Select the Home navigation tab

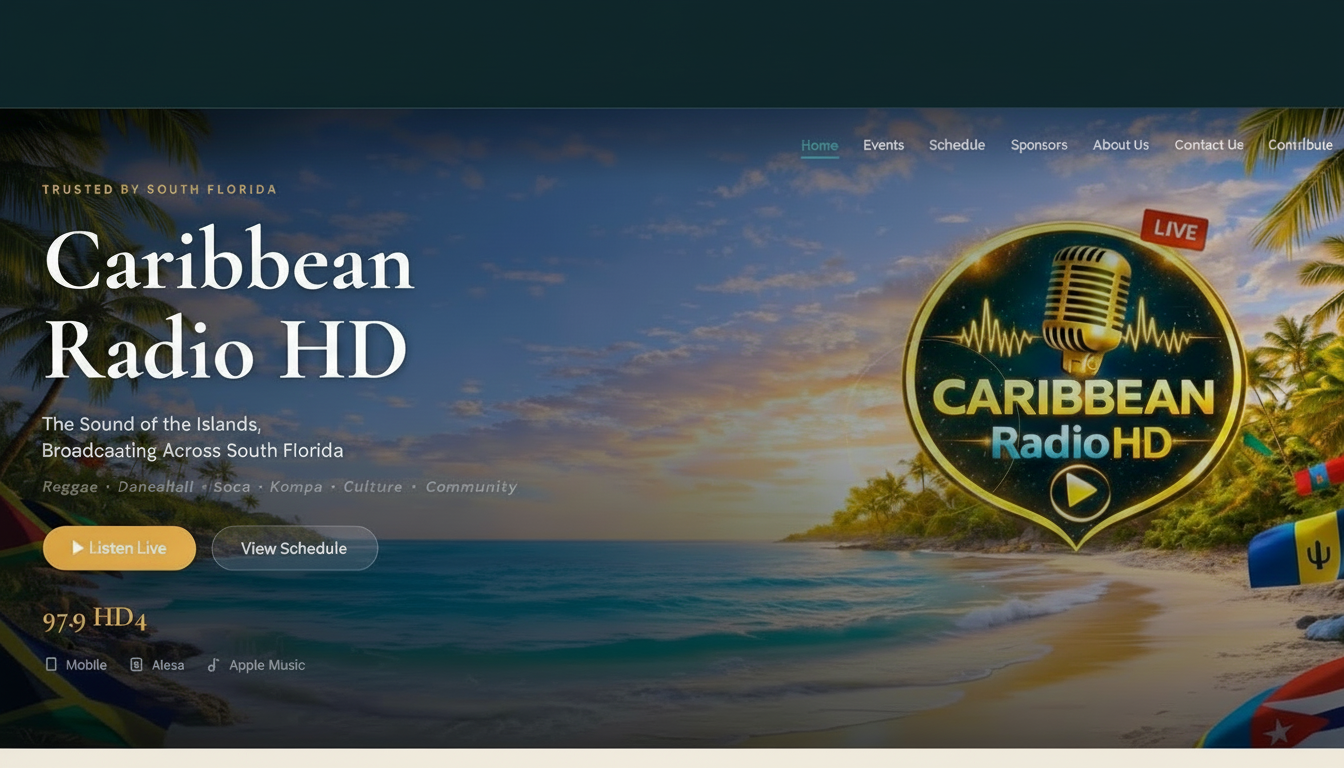coord(819,144)
